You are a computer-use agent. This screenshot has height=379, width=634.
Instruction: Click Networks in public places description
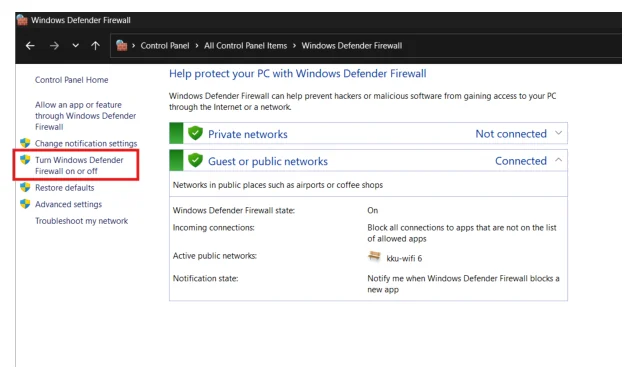pyautogui.click(x=278, y=185)
